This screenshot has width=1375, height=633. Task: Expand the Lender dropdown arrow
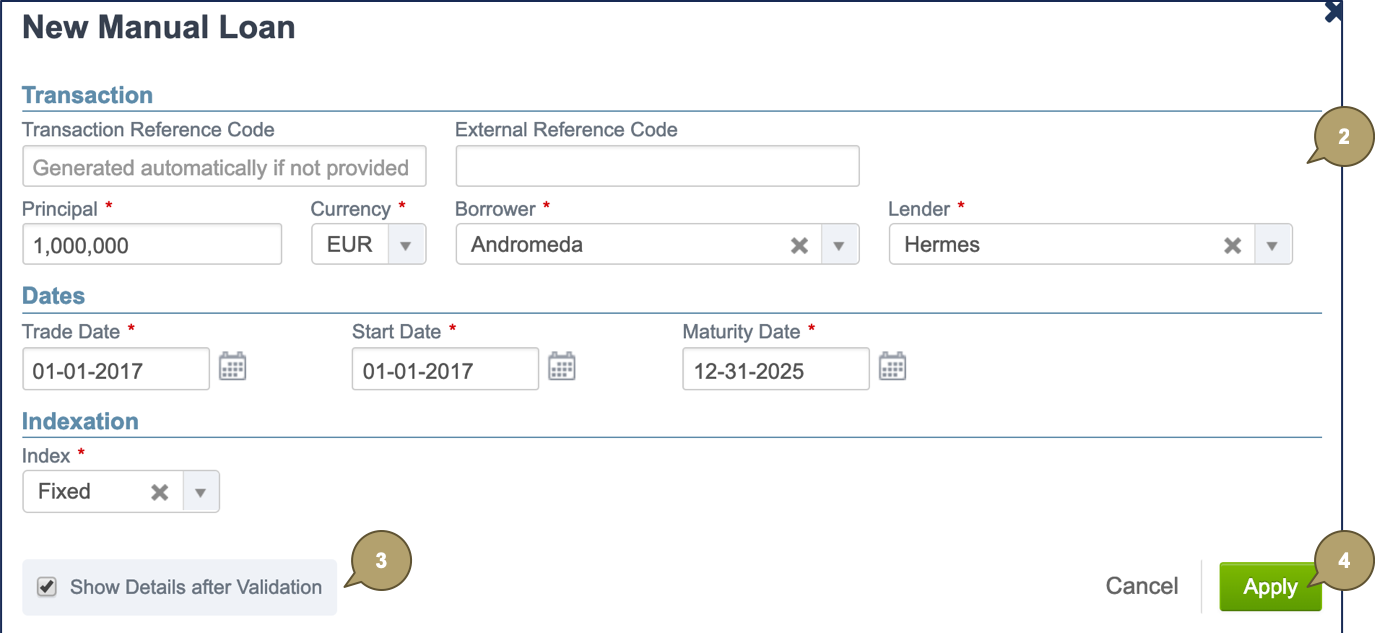1273,245
